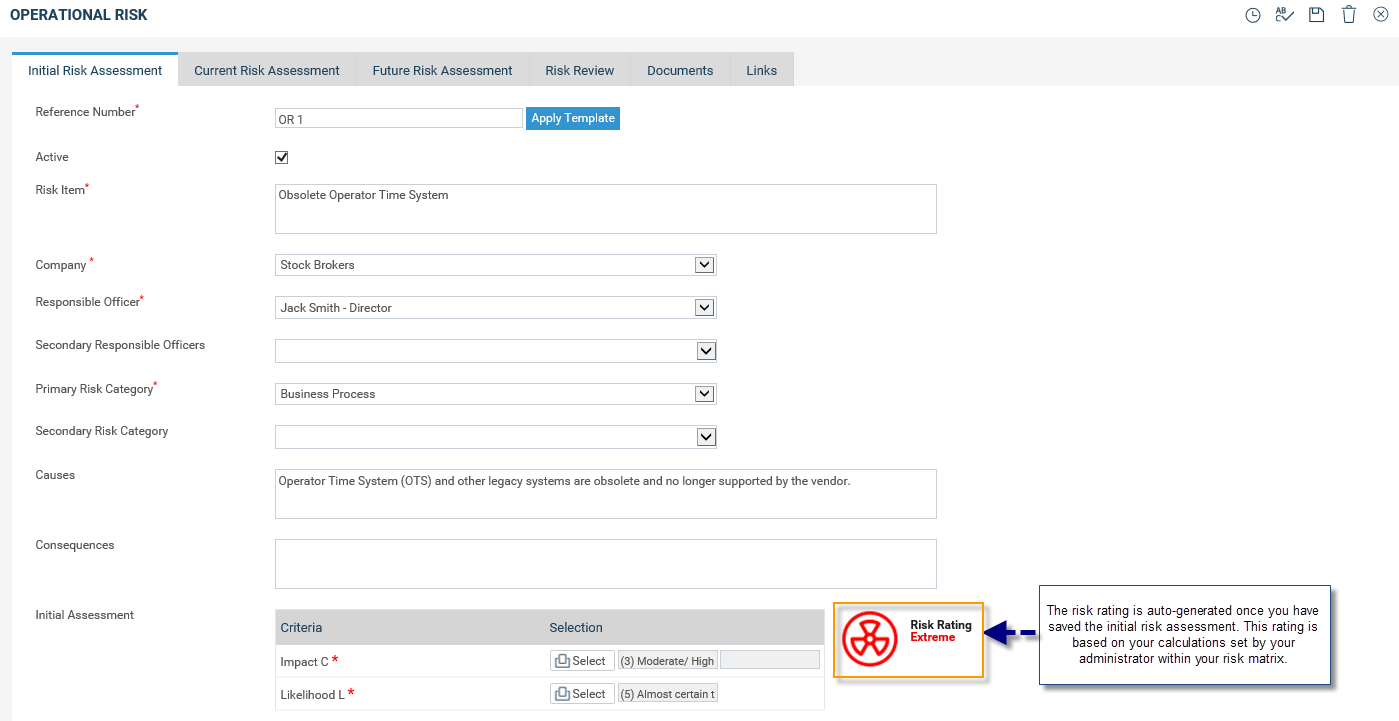1399x721 pixels.
Task: Run the spell check icon
Action: pyautogui.click(x=1284, y=15)
